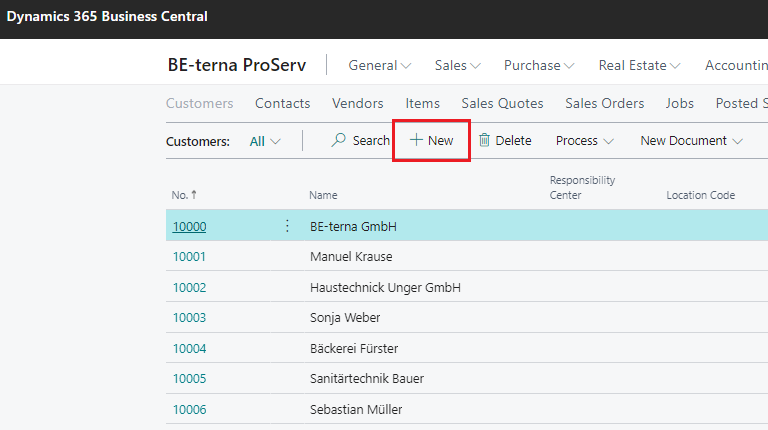The image size is (768, 430).
Task: Select the Sanitärtechnik Bauer name cell
Action: click(x=366, y=379)
